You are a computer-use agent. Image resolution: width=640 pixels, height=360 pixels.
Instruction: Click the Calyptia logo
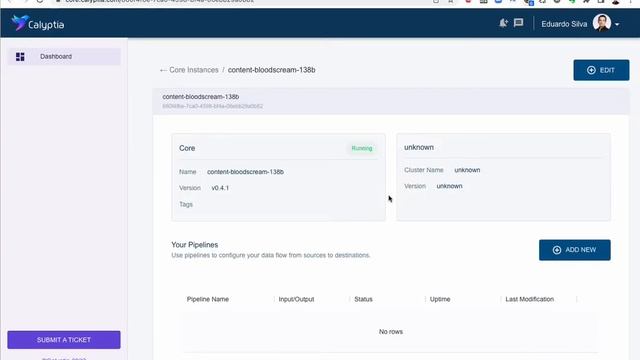coord(38,24)
